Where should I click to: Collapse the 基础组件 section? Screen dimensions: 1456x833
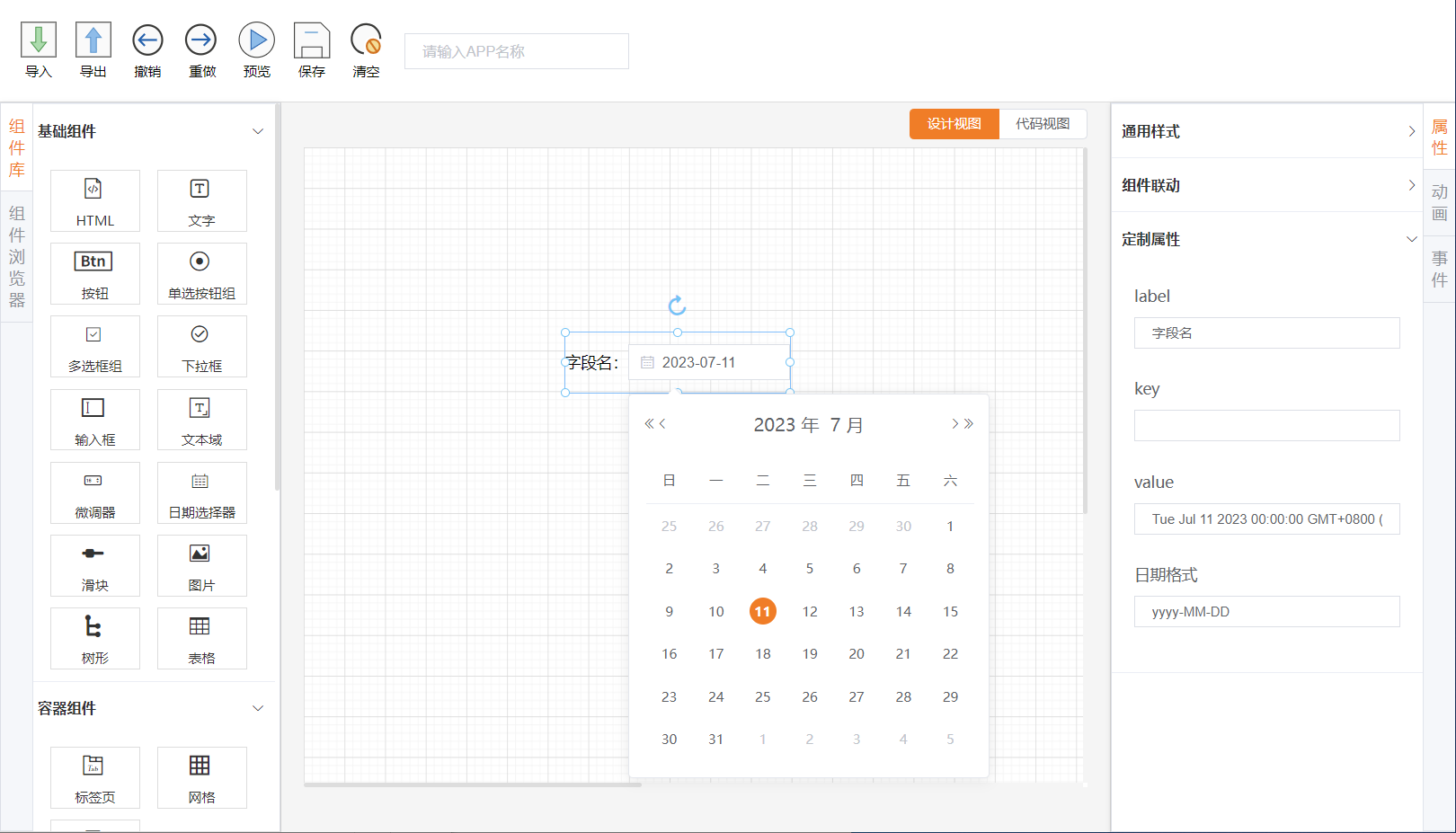258,131
